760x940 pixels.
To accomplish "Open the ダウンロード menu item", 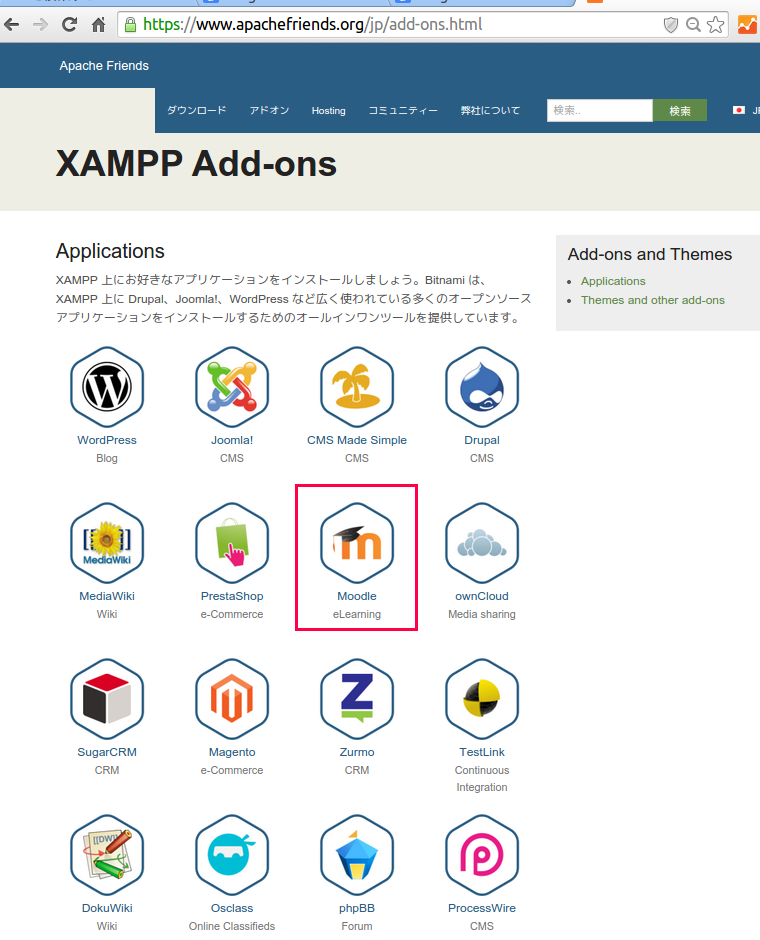I will coord(197,110).
